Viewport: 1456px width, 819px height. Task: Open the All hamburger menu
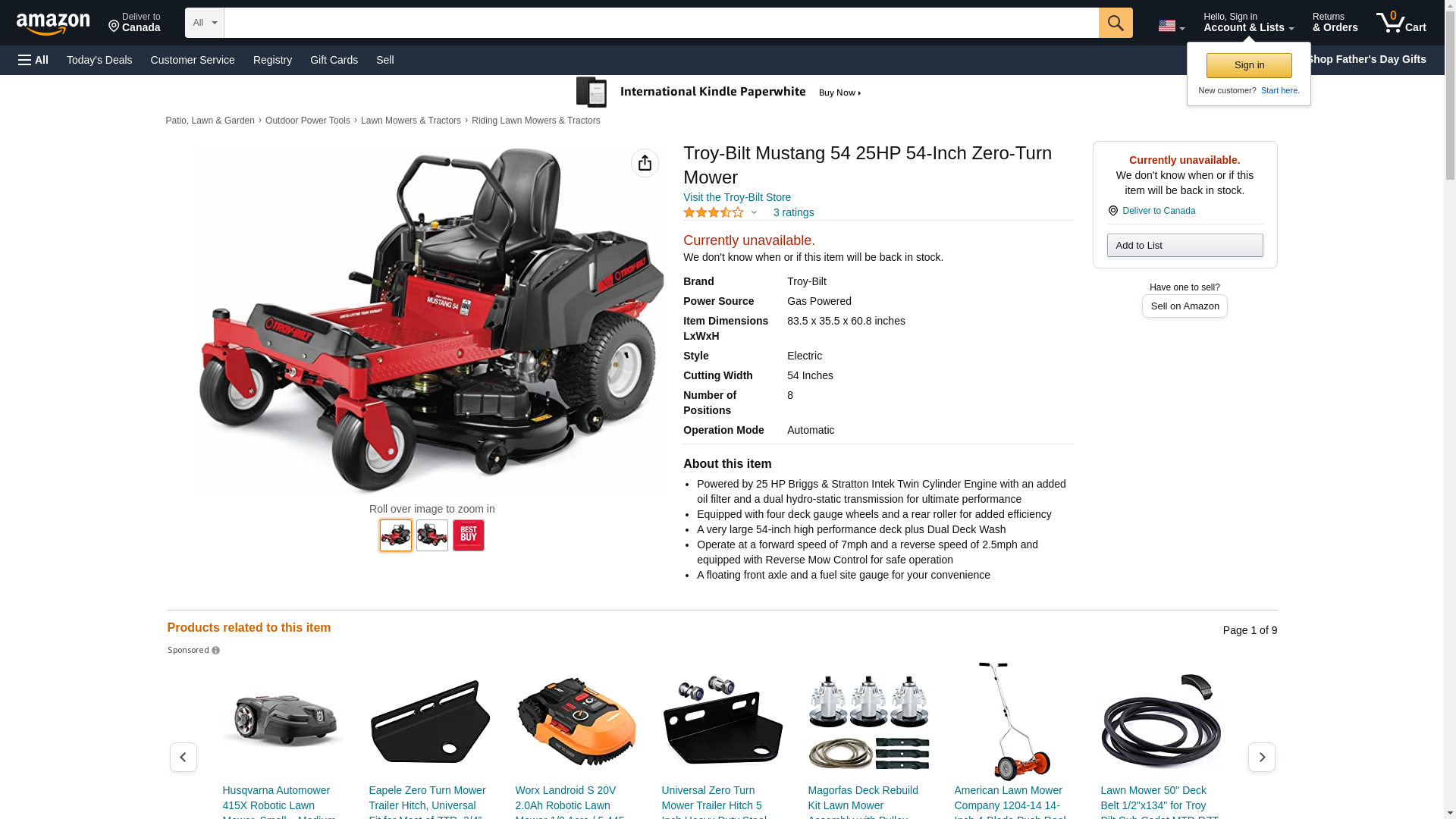33,60
